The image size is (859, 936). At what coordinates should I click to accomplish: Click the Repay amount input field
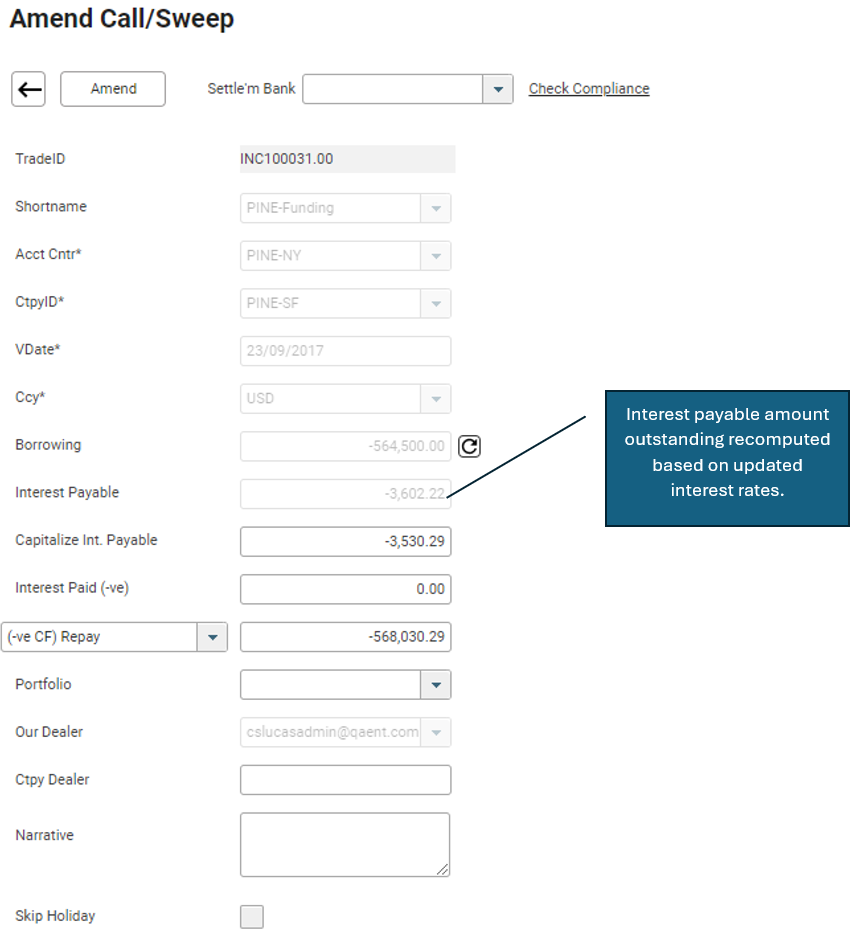pyautogui.click(x=345, y=637)
